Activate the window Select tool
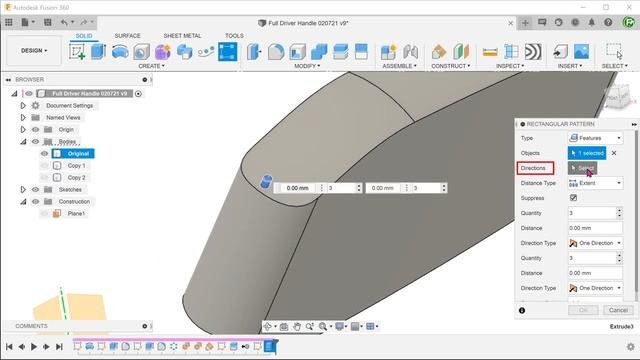This screenshot has height=360, width=640. point(614,52)
